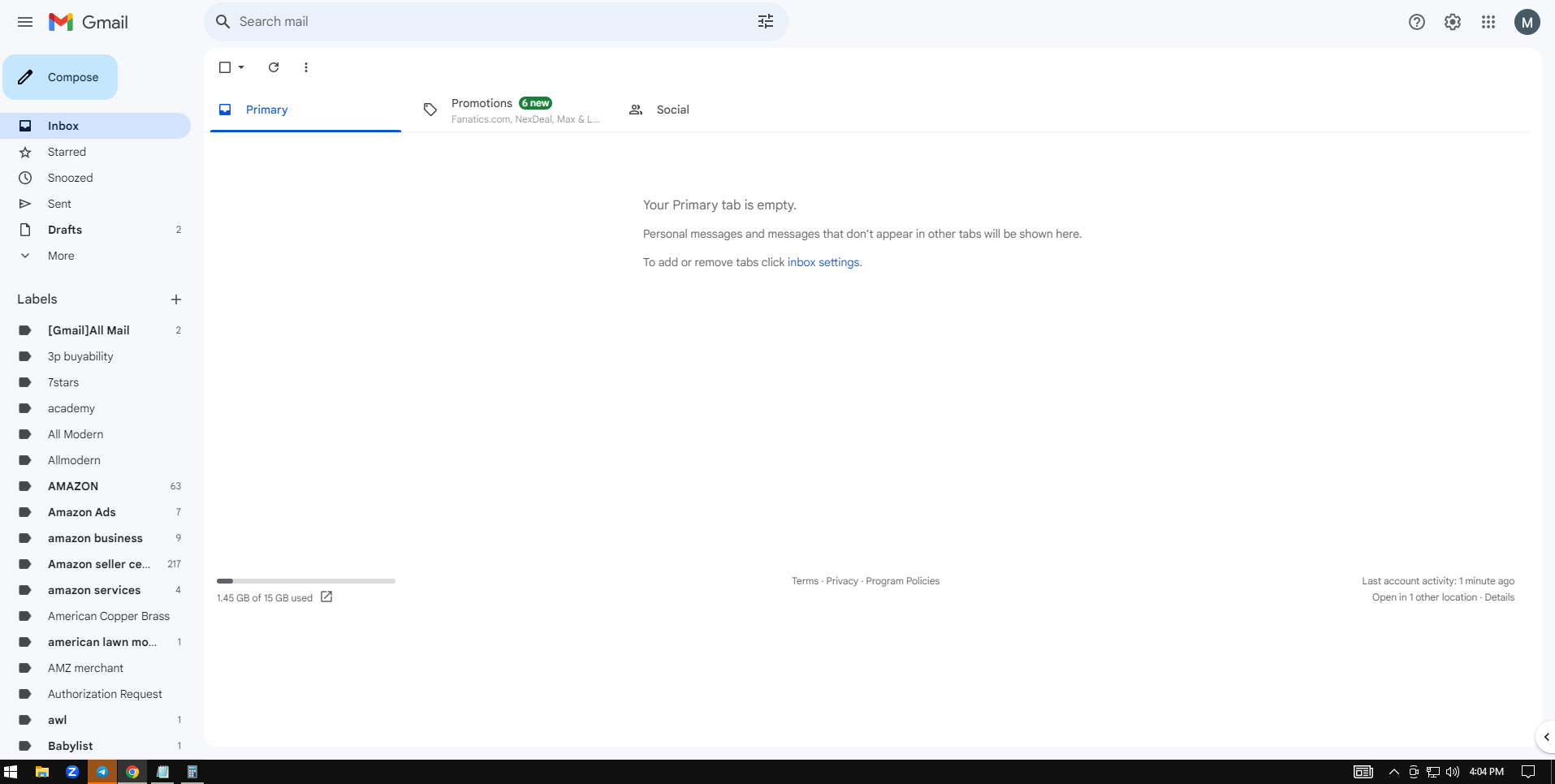The height and width of the screenshot is (784, 1555).
Task: Open the Amazon seller ce... label
Action: coord(95,564)
